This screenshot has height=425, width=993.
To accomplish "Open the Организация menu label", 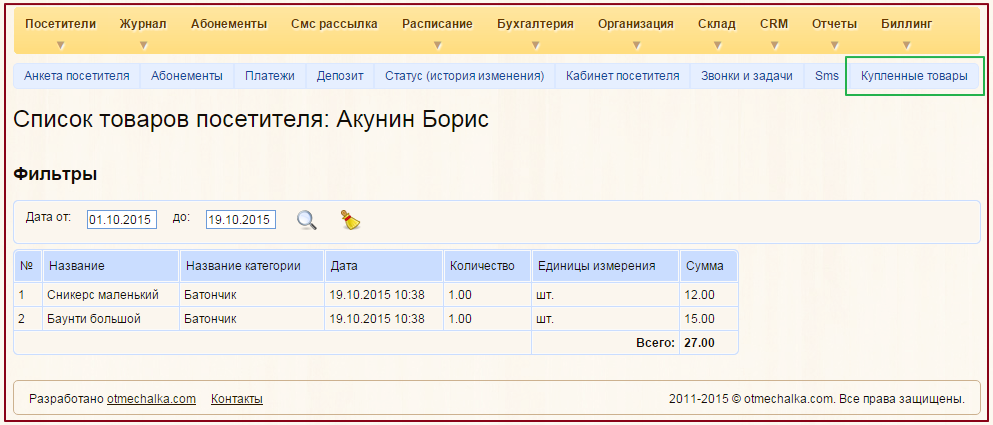I will 636,24.
